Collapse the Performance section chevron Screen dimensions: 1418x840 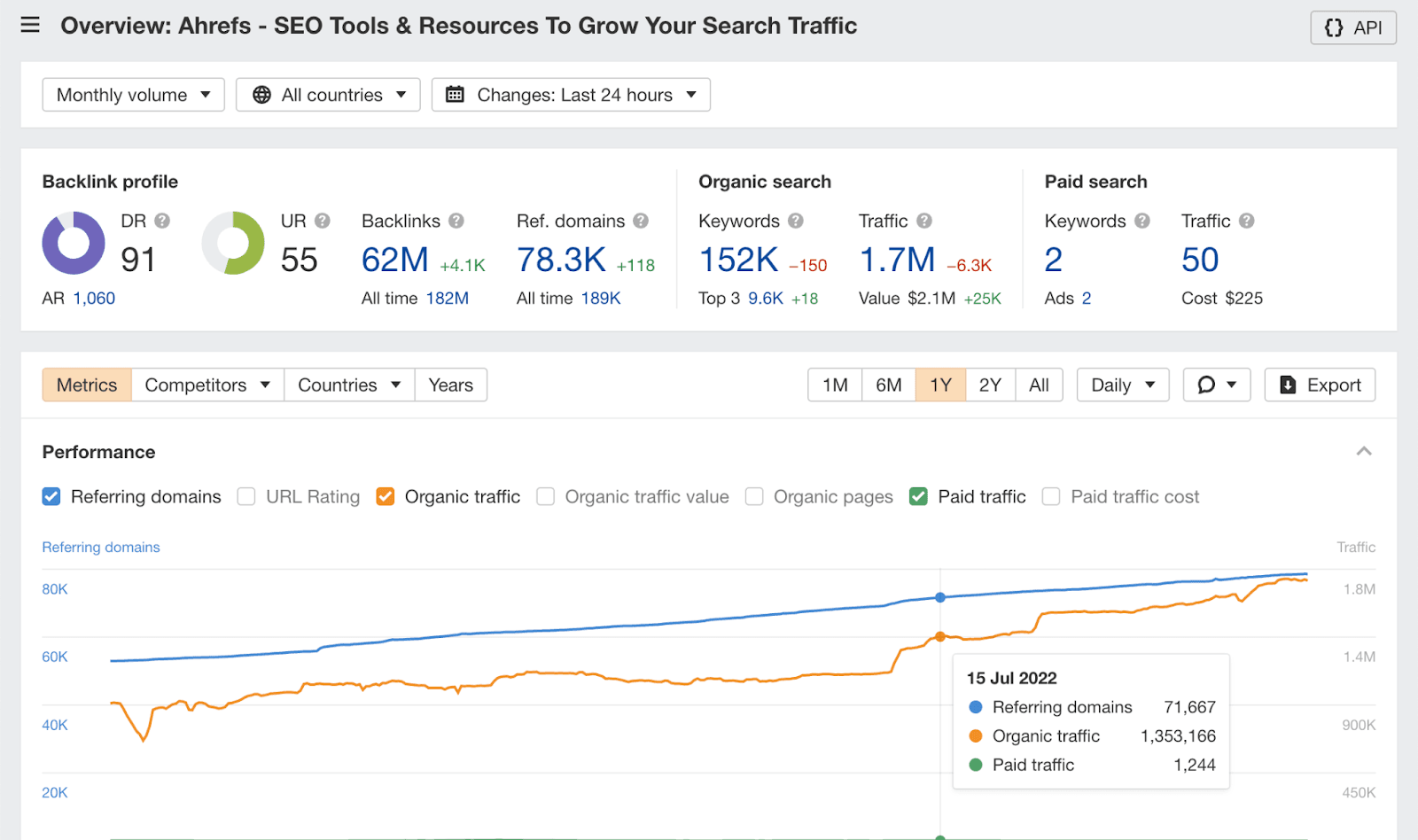(x=1364, y=452)
